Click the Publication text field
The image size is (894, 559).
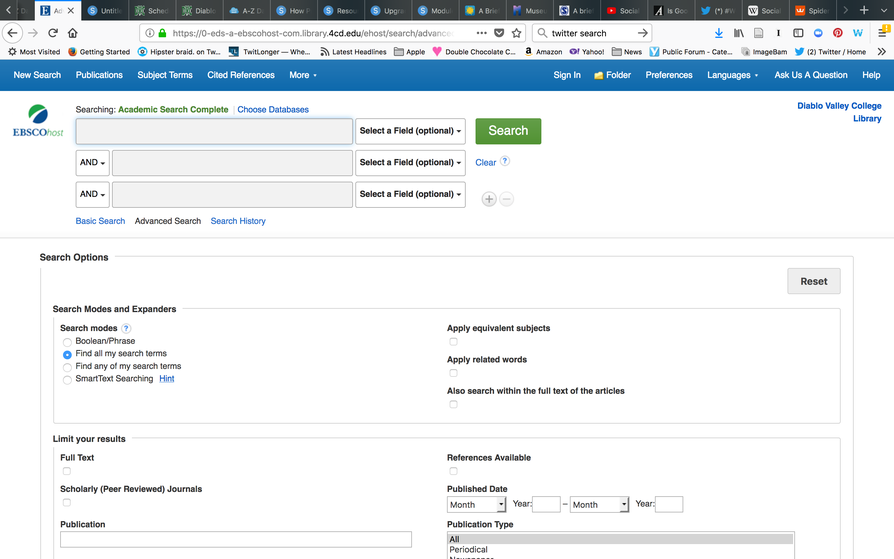(236, 540)
